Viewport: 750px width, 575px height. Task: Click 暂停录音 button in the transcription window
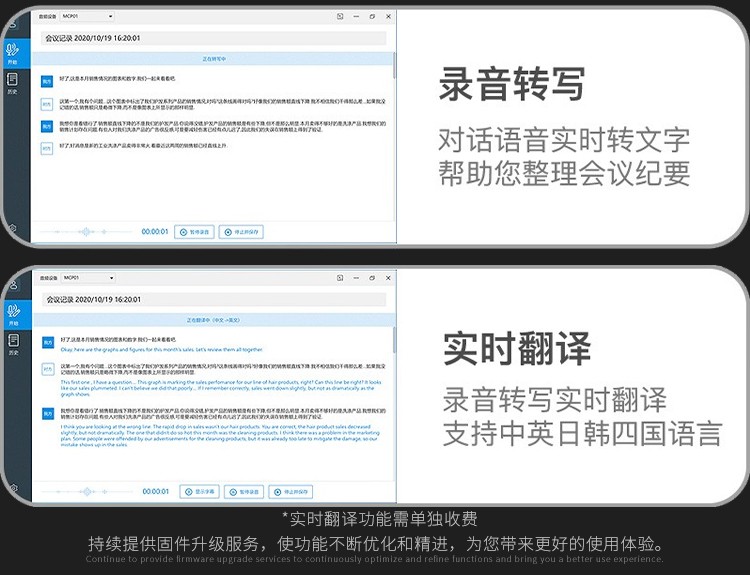(x=195, y=232)
